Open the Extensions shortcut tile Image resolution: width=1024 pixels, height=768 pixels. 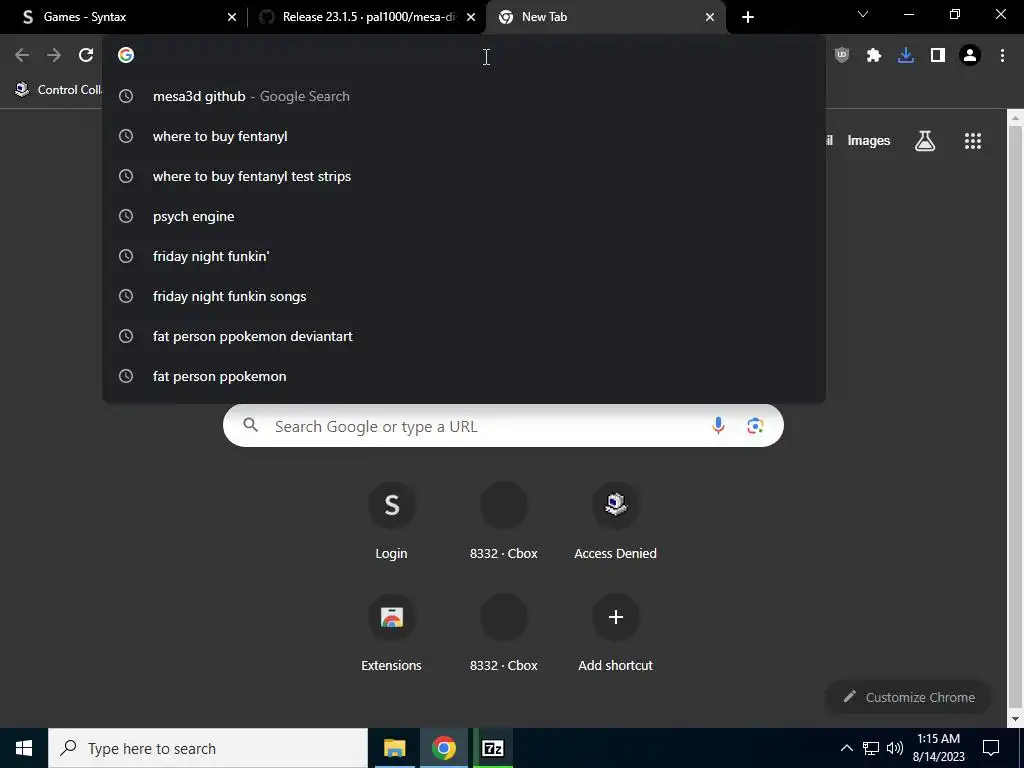[x=391, y=634]
